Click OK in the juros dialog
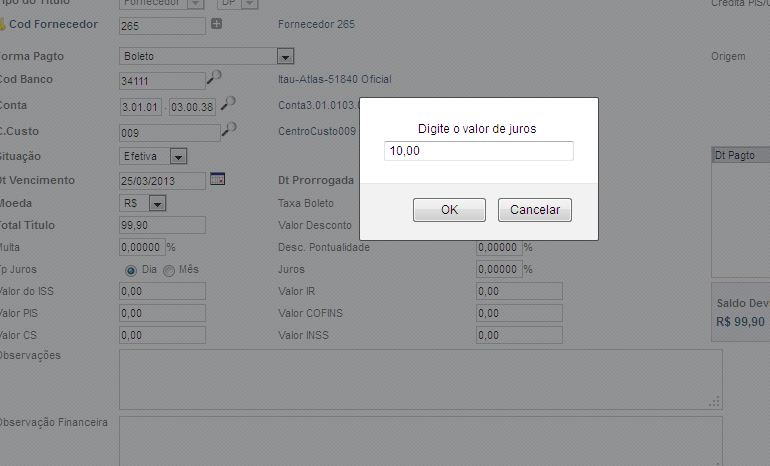770x466 pixels. point(449,210)
